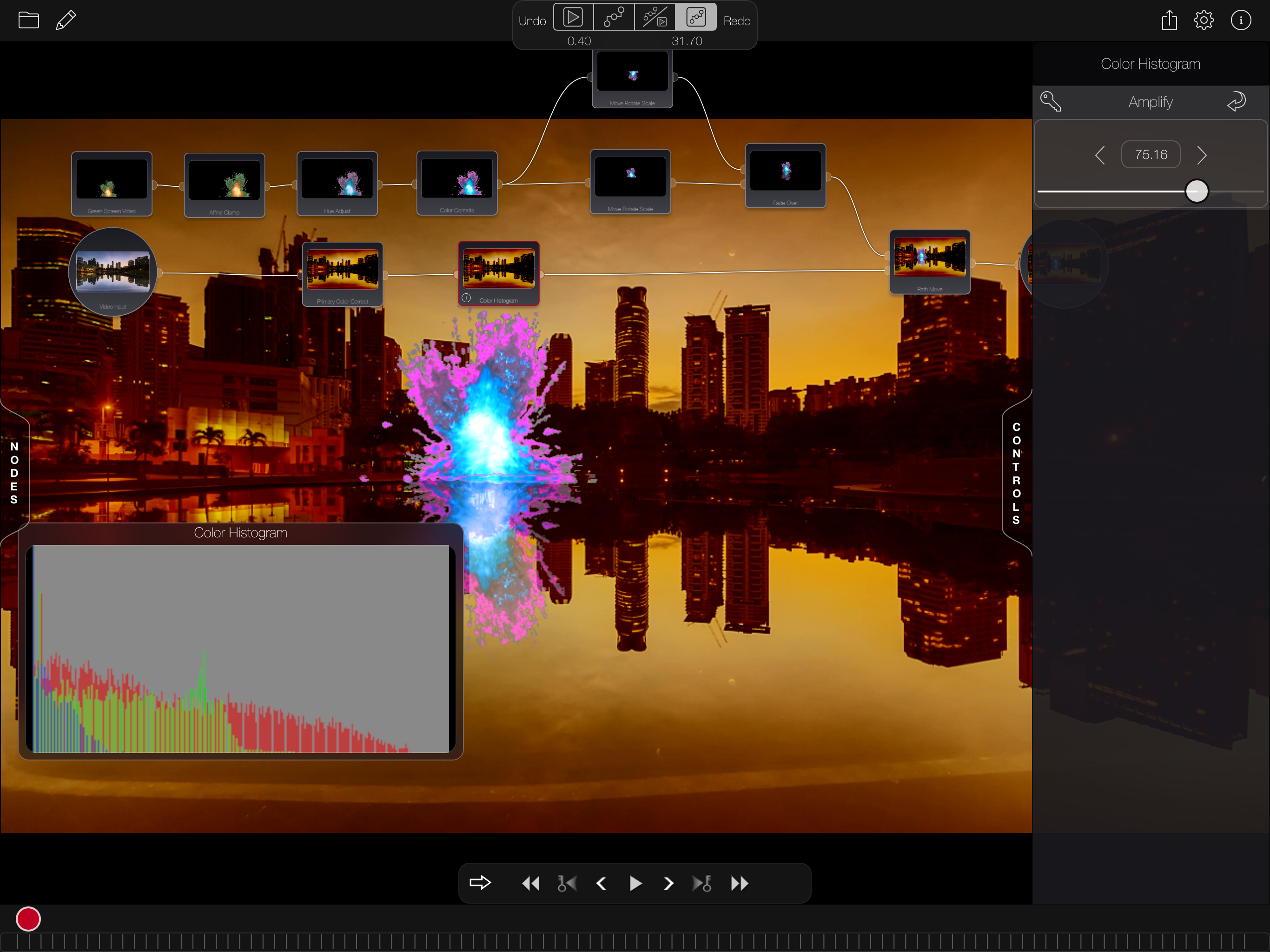This screenshot has width=1270, height=952.
Task: Open the project folder icon
Action: (x=28, y=20)
